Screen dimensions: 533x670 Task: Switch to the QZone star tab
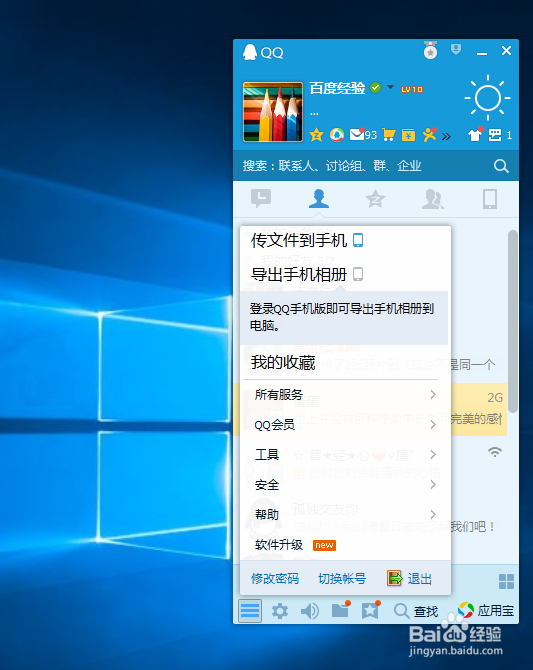tap(375, 199)
